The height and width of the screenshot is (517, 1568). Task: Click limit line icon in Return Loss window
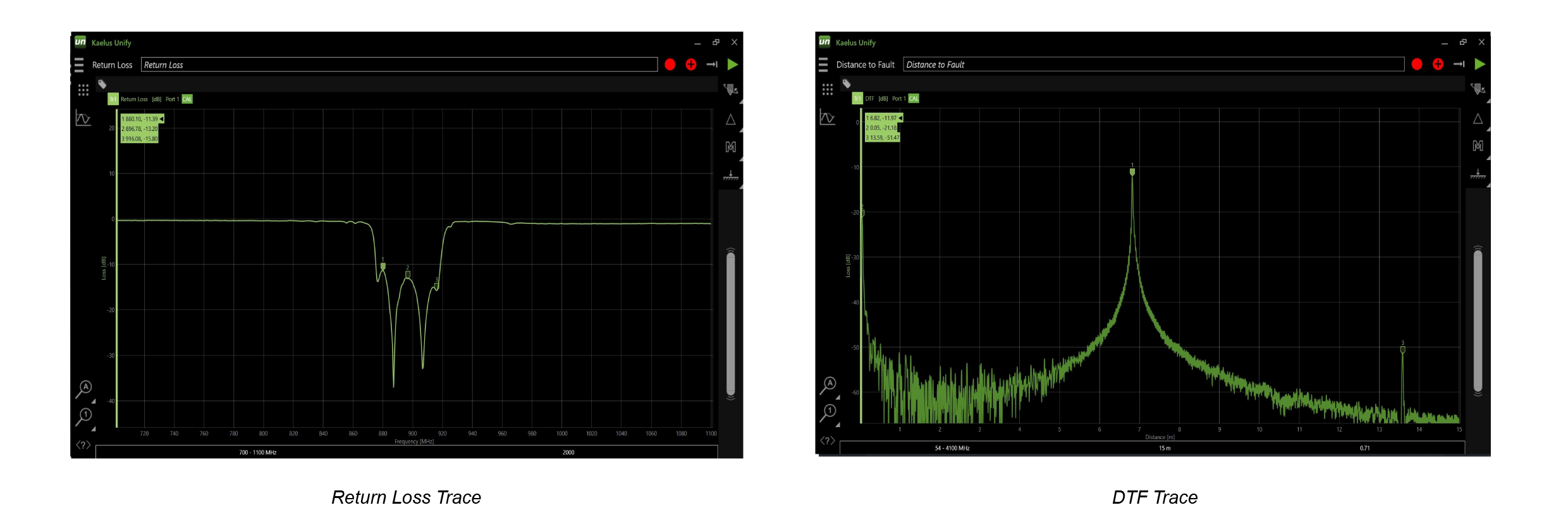click(731, 175)
